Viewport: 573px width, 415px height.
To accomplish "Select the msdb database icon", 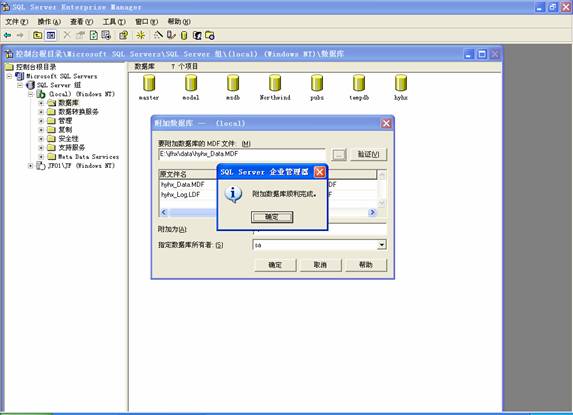I will [x=233, y=83].
